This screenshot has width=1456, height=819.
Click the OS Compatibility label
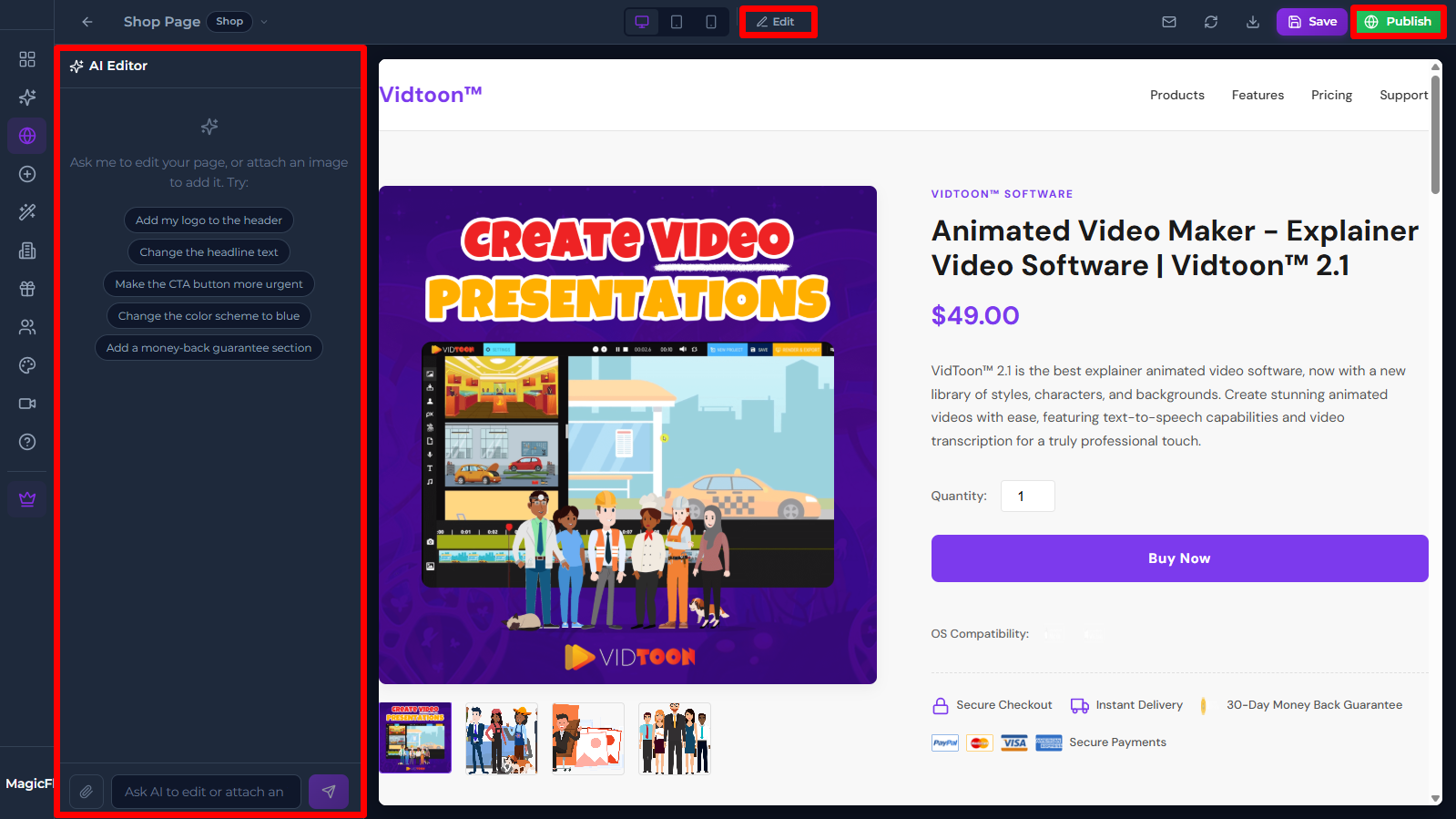pyautogui.click(x=980, y=634)
